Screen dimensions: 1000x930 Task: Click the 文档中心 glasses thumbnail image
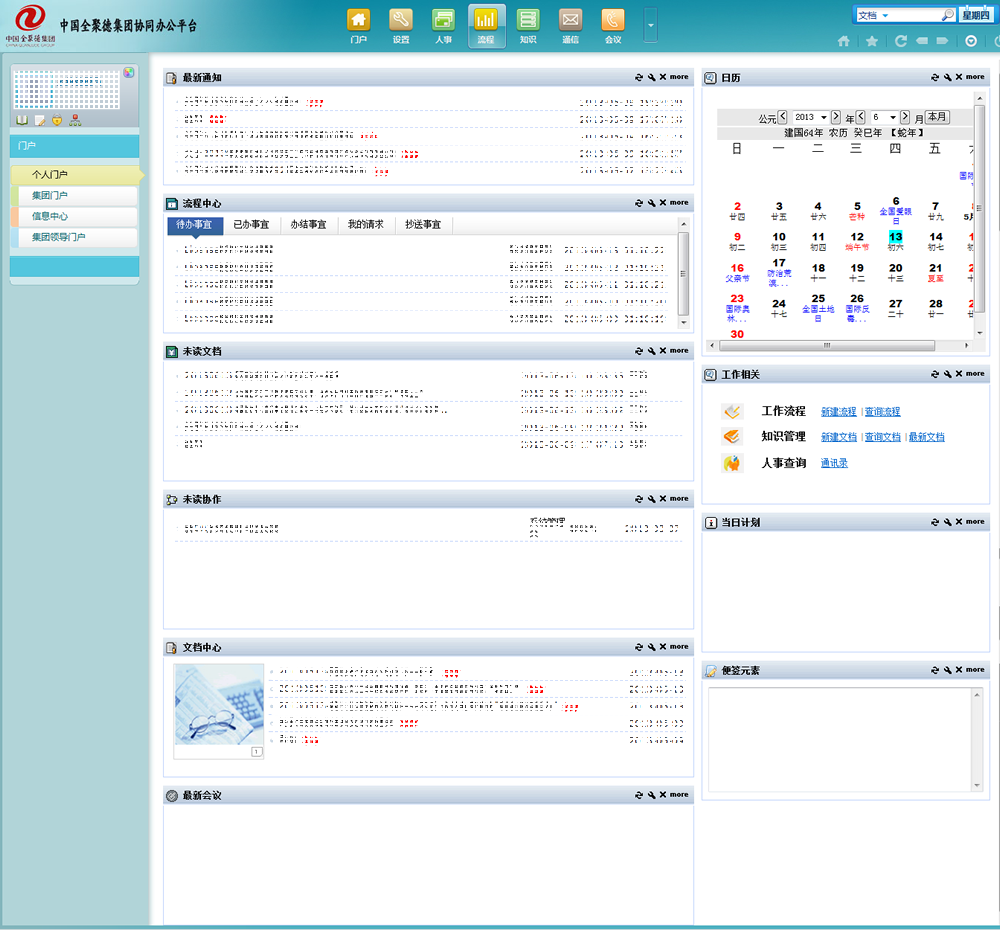click(x=219, y=704)
